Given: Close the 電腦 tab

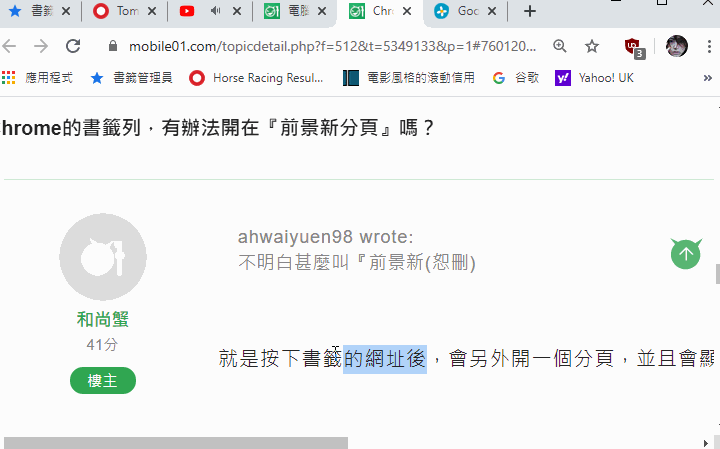Looking at the screenshot, I should click(x=322, y=11).
